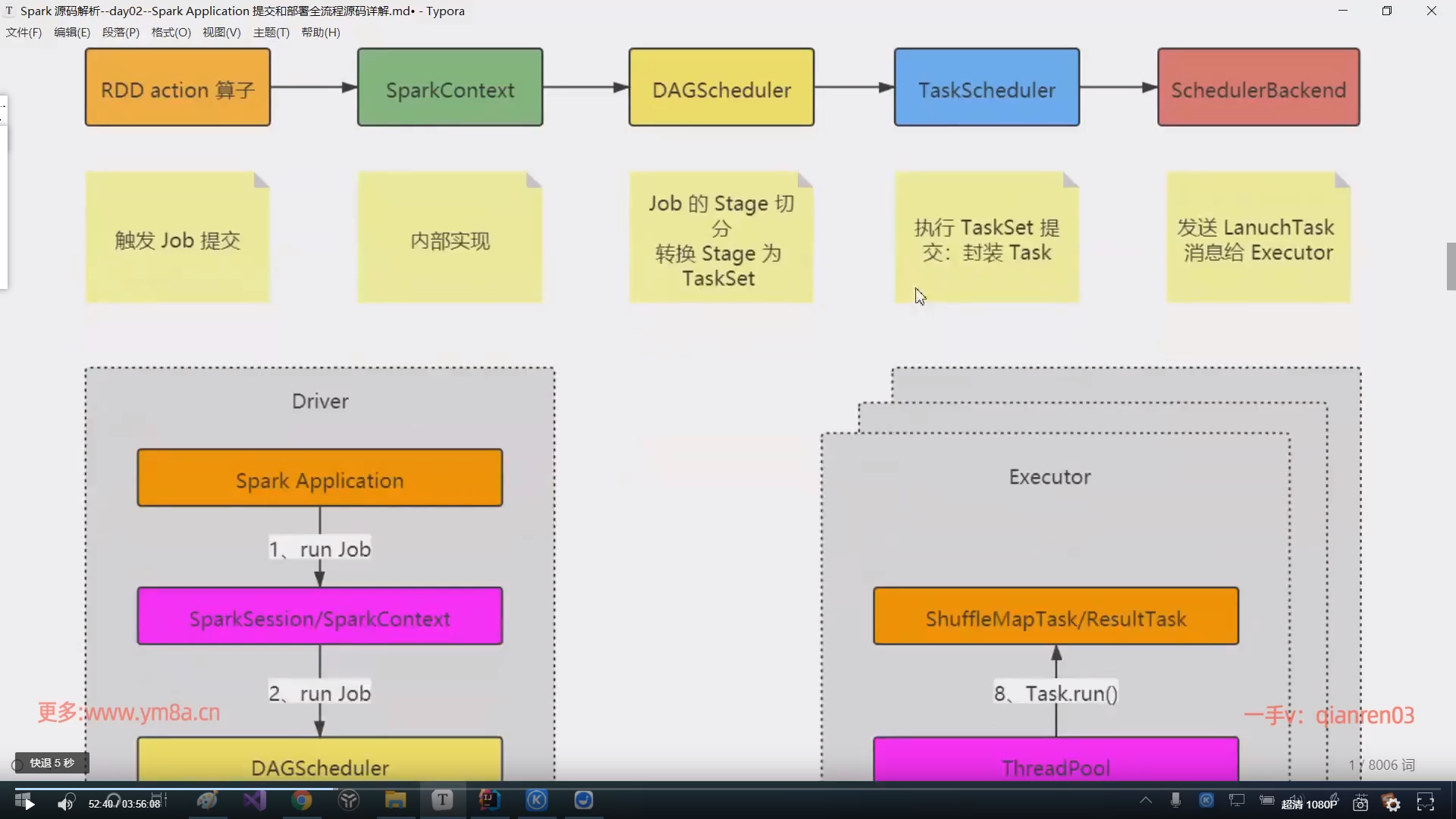
Task: Open IntelliJ IDEA from the taskbar
Action: point(489,801)
